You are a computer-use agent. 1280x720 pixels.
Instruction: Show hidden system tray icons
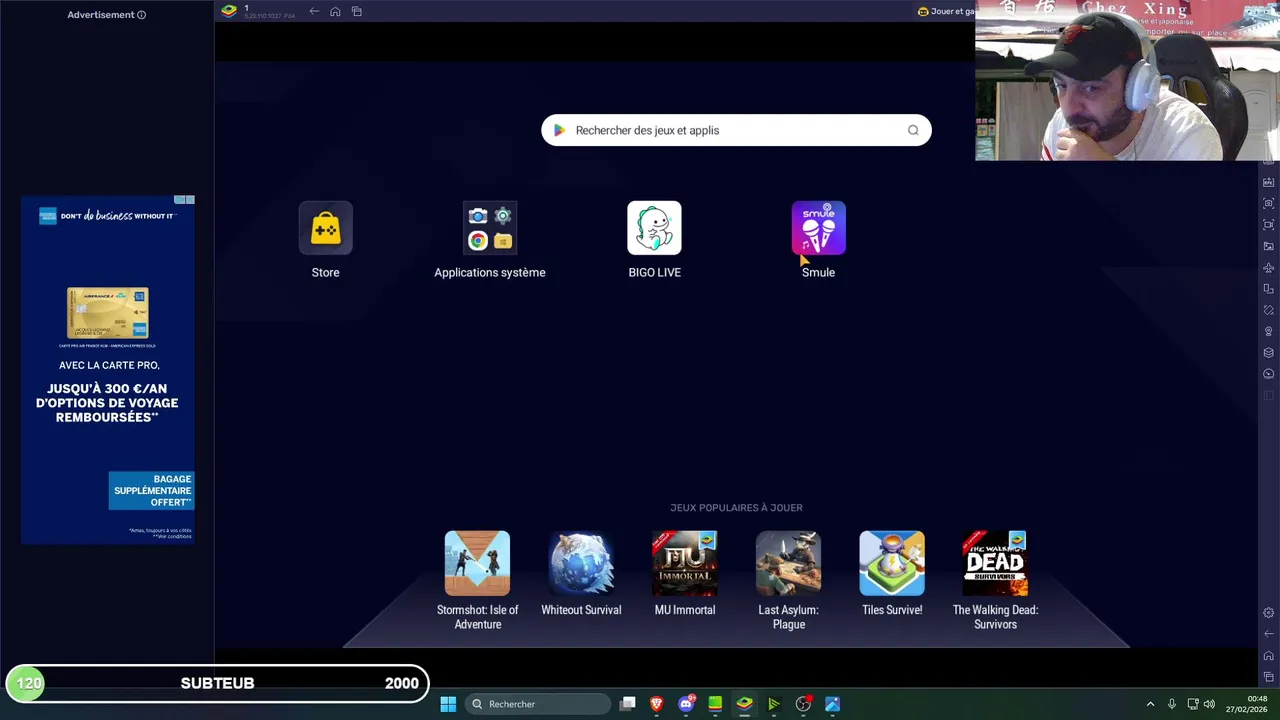coord(1150,704)
